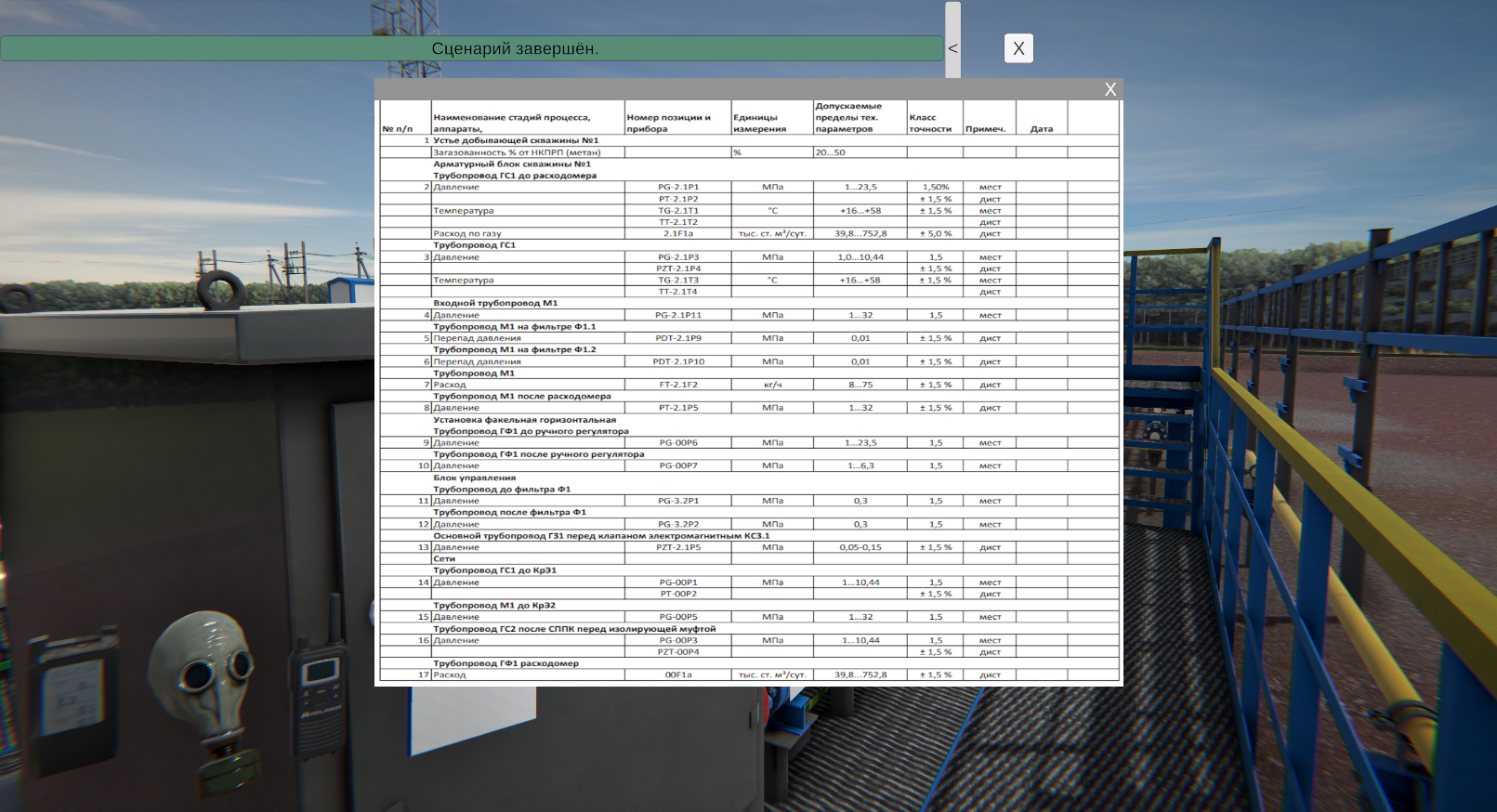This screenshot has width=1497, height=812.
Task: Click the PG-2.1P1 device cell
Action: (678, 187)
